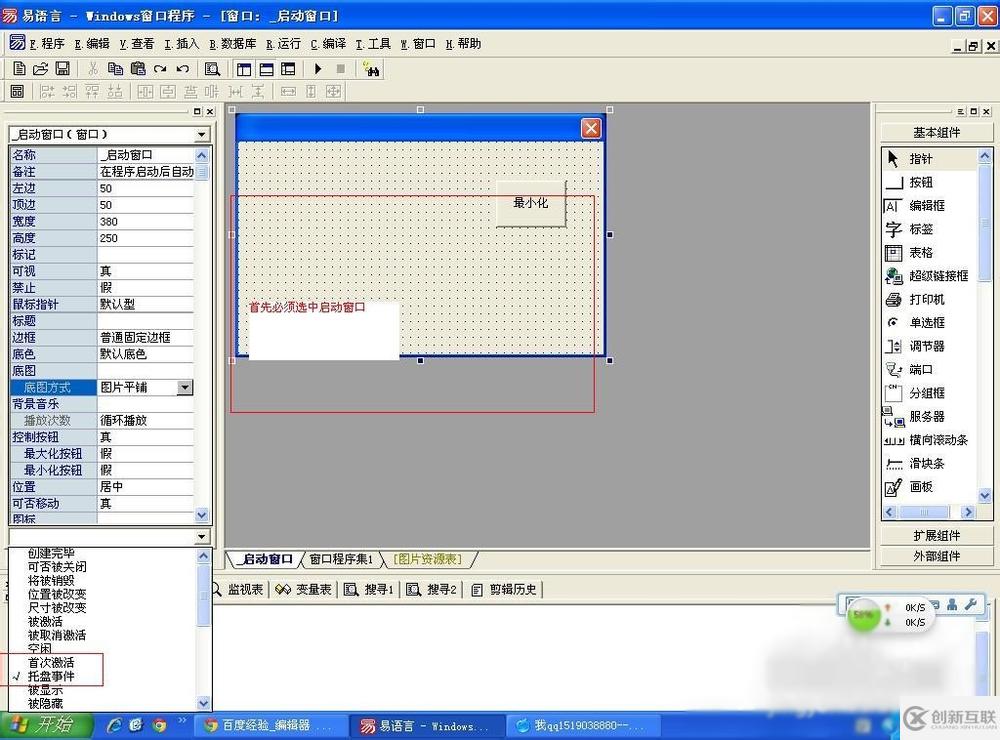Image resolution: width=1000 pixels, height=740 pixels.
Task: Open the 监视表 output tab
Action: (x=239, y=589)
